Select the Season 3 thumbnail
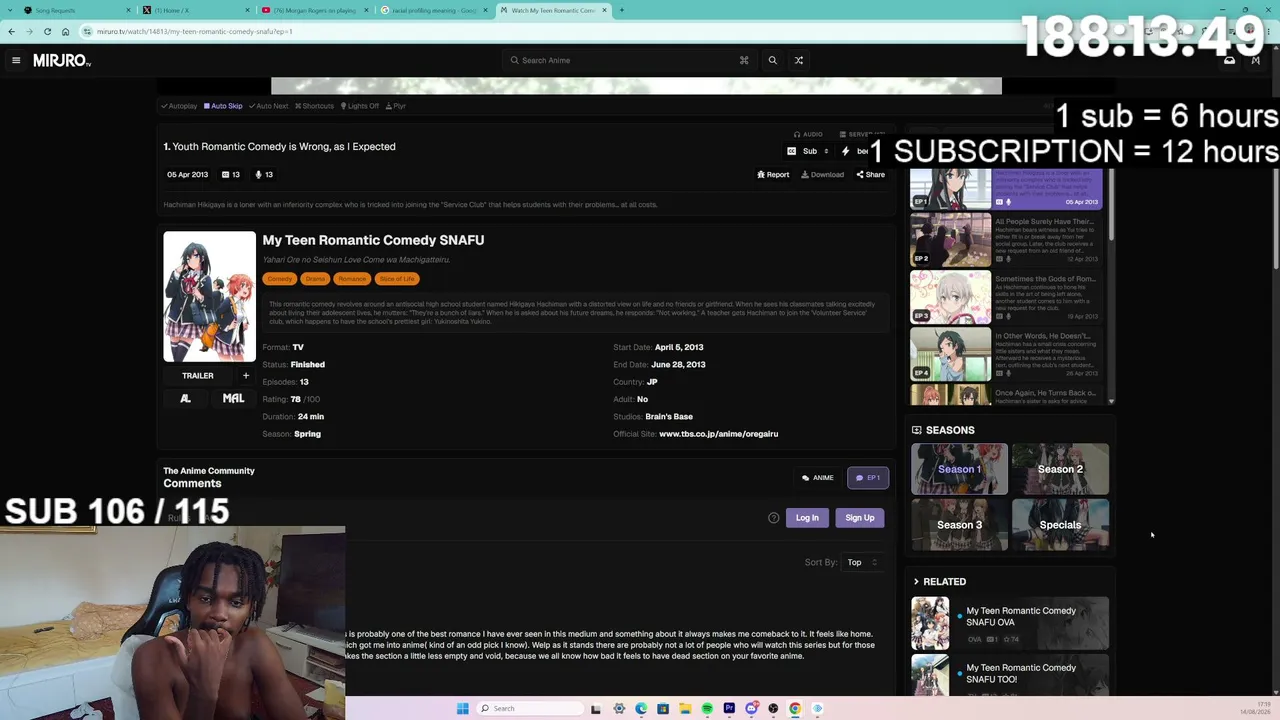1280x720 pixels. point(959,525)
